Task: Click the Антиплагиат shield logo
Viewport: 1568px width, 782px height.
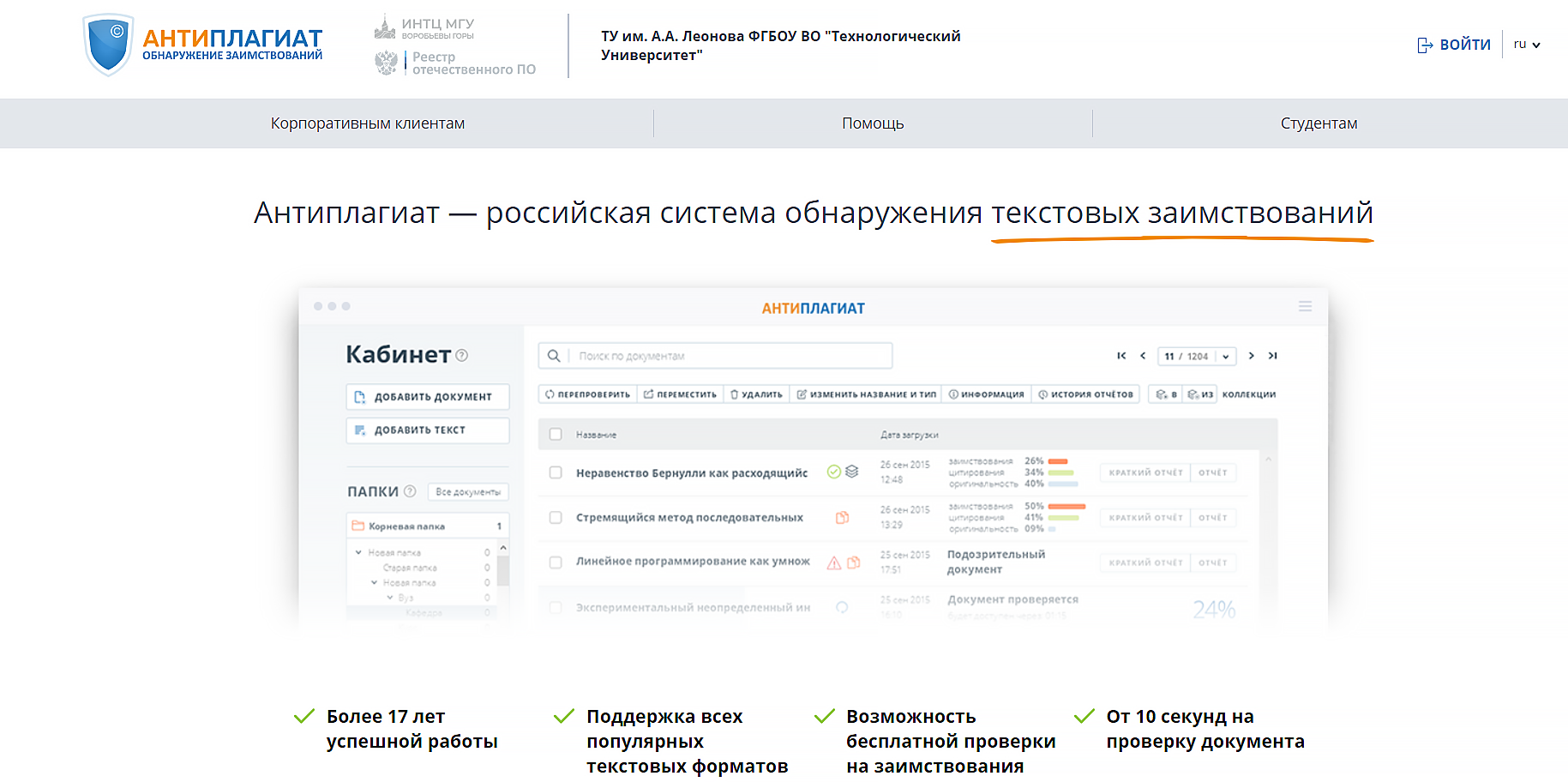Action: [x=108, y=45]
